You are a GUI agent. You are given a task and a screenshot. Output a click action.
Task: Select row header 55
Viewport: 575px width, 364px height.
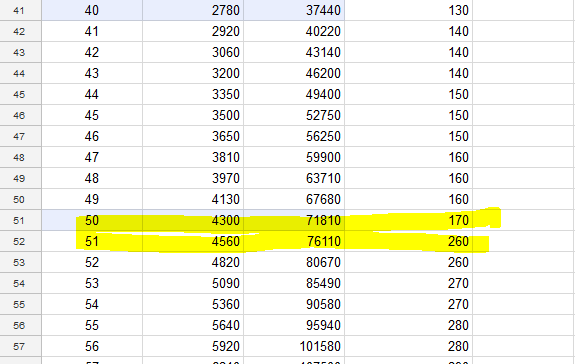(x=21, y=304)
